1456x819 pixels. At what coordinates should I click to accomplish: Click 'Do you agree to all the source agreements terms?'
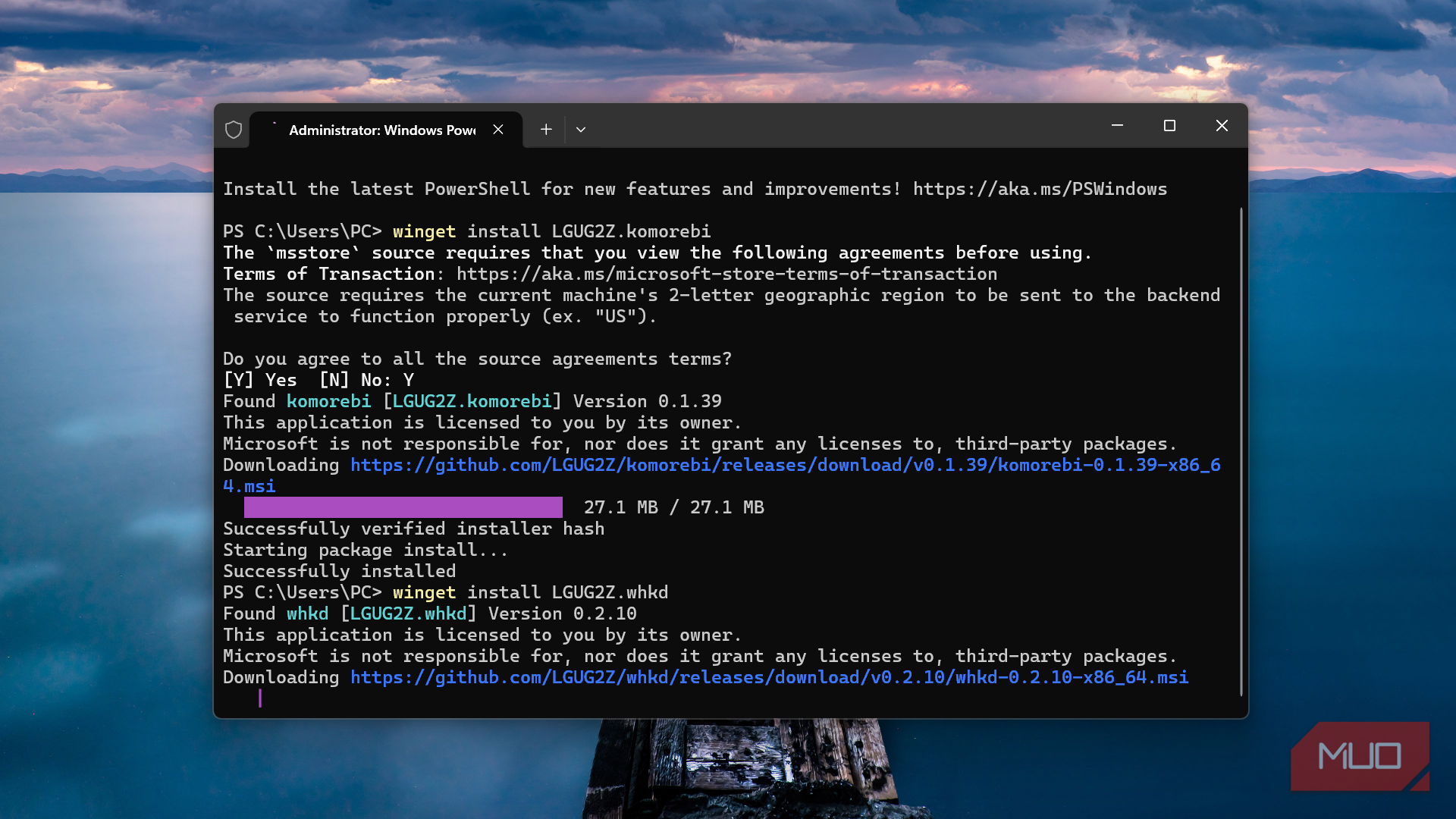(478, 359)
